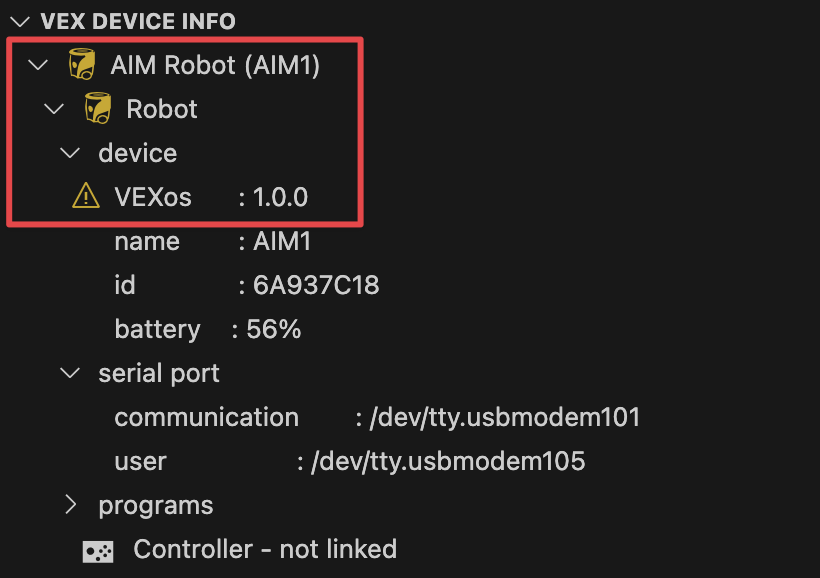Click Controller - not linked entry

[x=264, y=549]
